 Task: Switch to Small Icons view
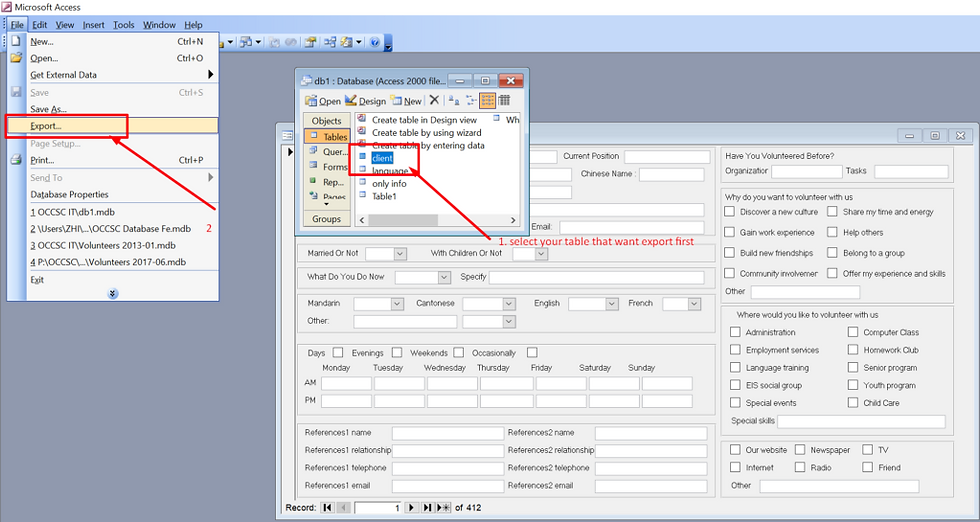471,100
